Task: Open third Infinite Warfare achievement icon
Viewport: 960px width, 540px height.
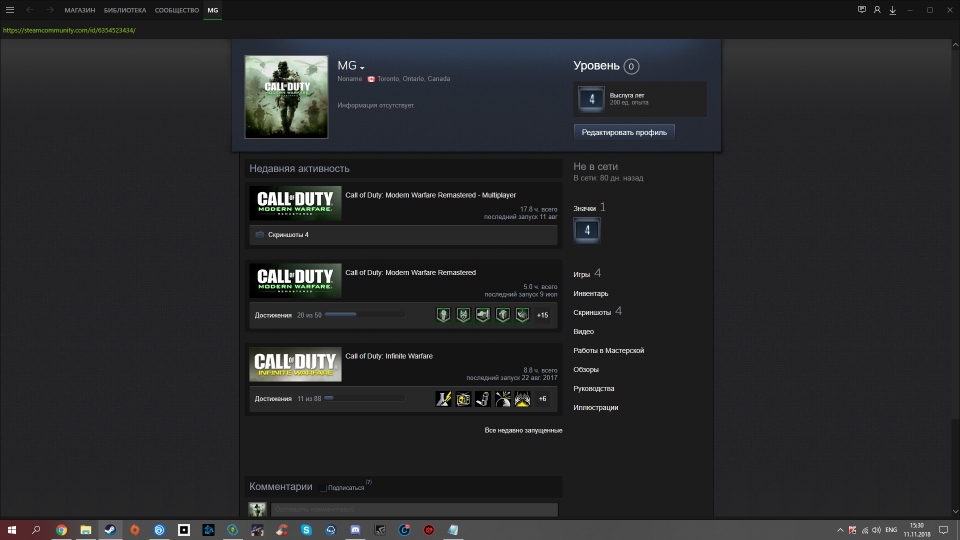Action: (483, 399)
